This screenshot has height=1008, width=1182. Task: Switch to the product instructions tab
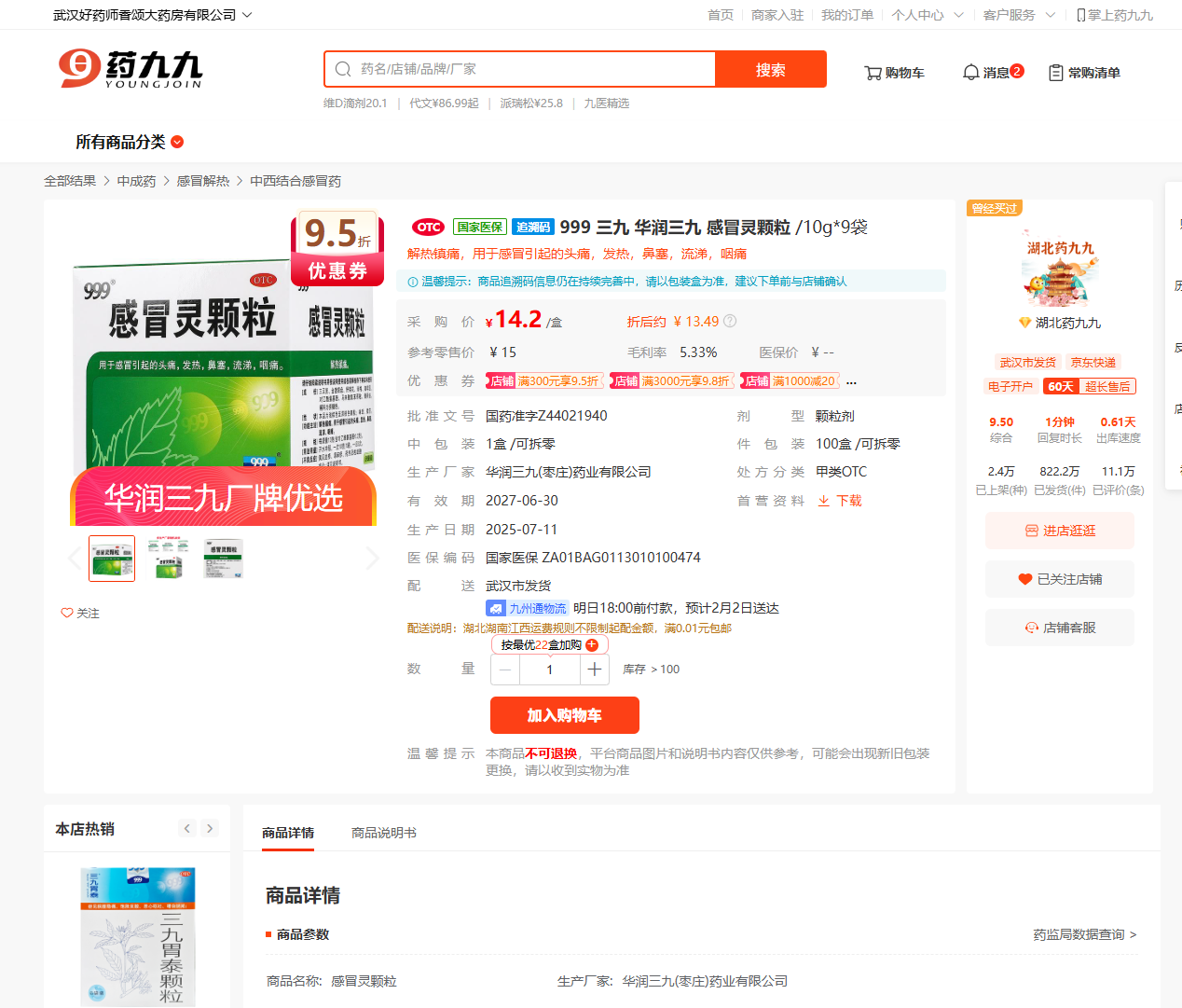click(383, 833)
